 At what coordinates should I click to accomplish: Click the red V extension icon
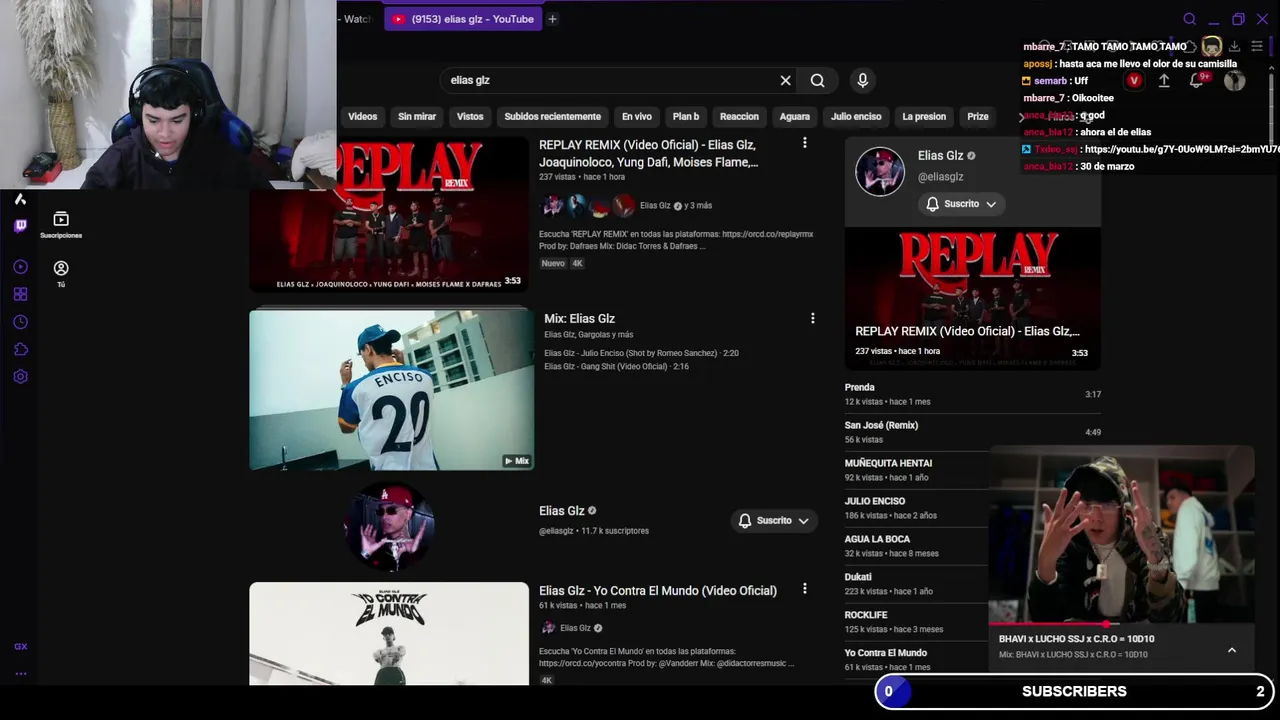pyautogui.click(x=1133, y=81)
